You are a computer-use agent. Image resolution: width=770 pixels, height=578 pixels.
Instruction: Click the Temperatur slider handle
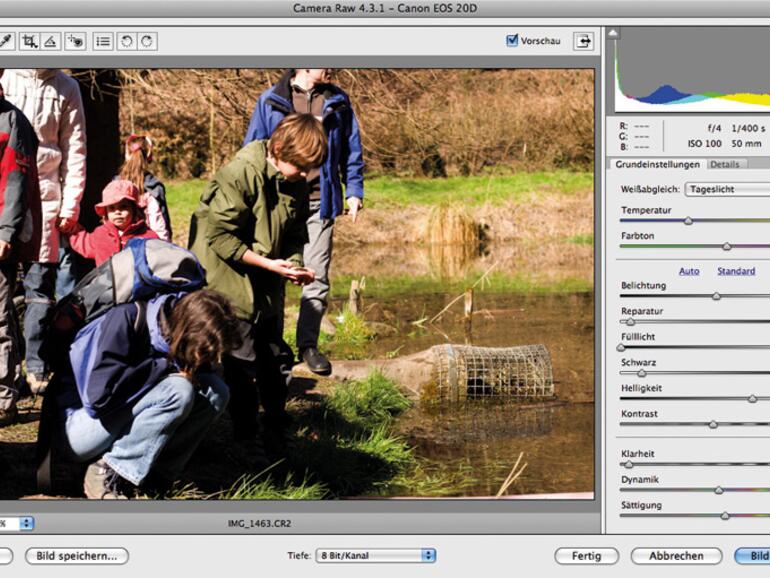tap(688, 221)
